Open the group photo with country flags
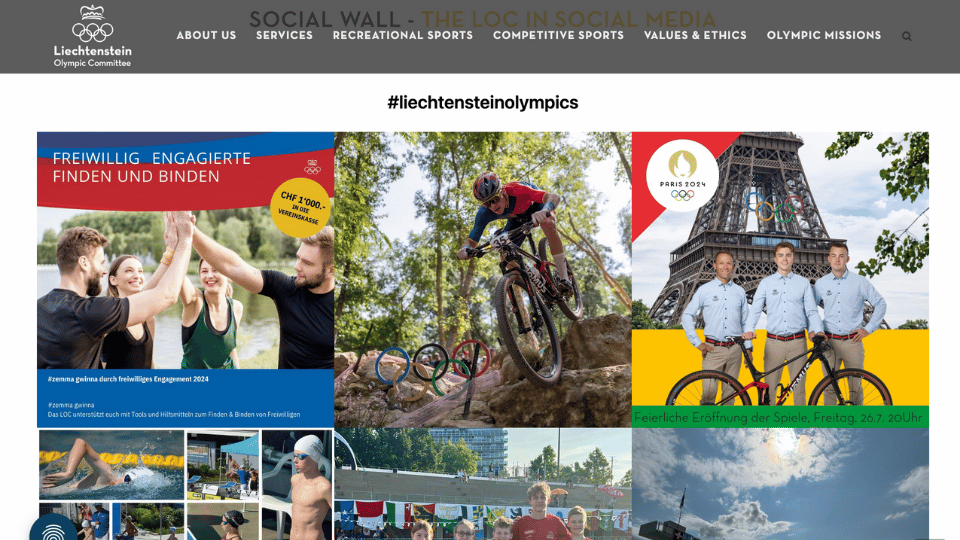The height and width of the screenshot is (540, 960). click(x=483, y=484)
